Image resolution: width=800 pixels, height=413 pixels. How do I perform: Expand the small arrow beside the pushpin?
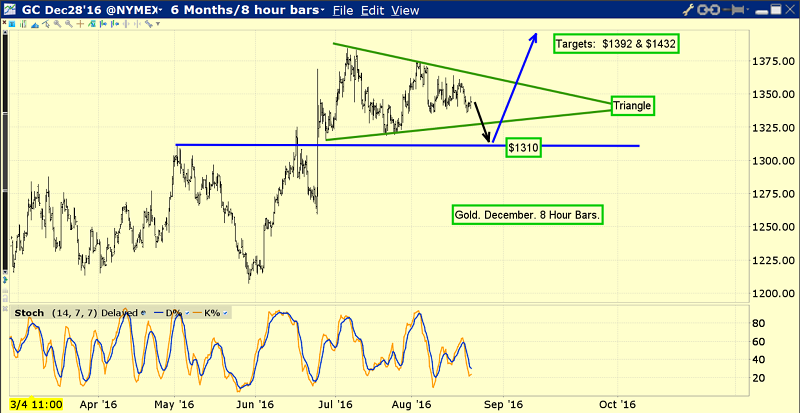(x=747, y=9)
